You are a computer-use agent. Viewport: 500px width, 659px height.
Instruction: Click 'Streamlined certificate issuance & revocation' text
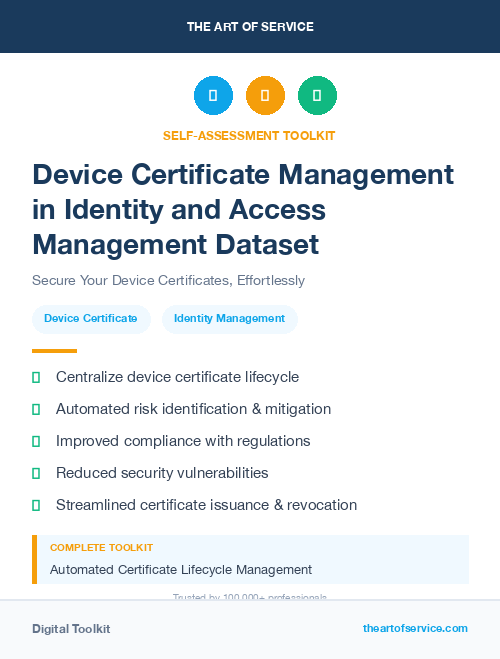(x=206, y=505)
